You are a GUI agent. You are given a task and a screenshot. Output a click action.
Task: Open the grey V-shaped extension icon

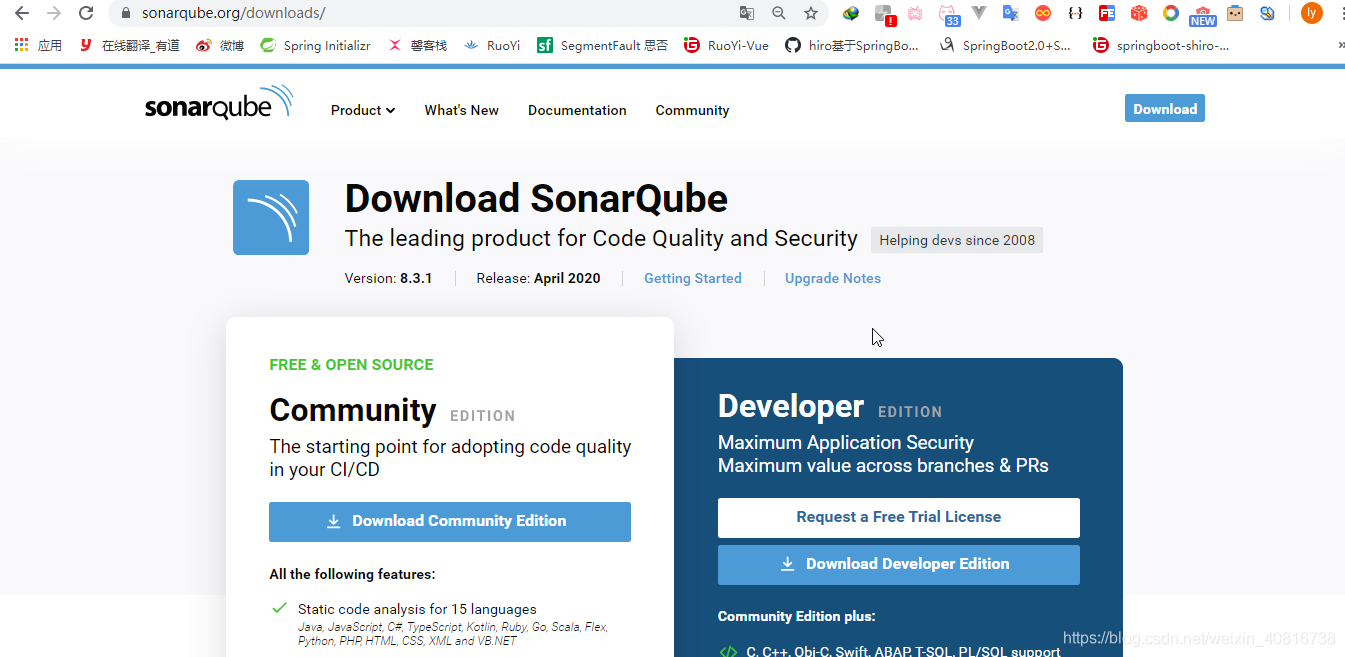click(x=980, y=13)
